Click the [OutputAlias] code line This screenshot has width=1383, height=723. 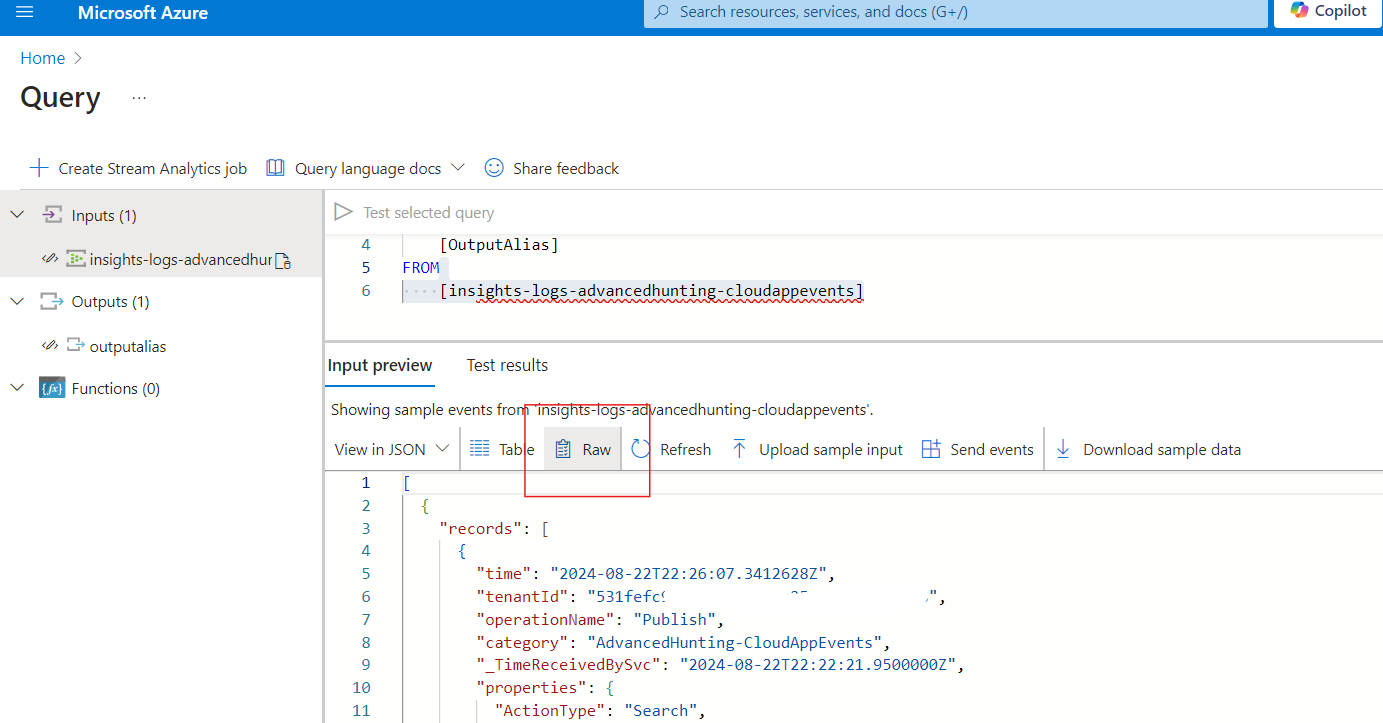[499, 244]
